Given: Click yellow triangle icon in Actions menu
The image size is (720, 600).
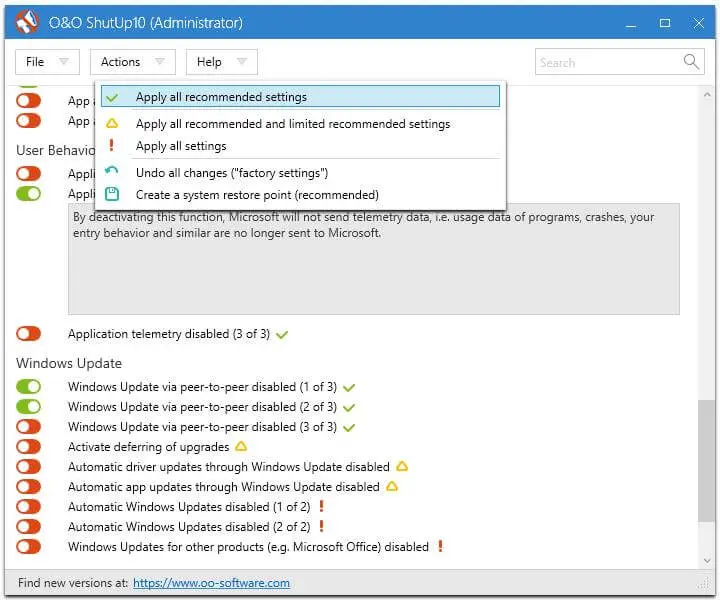Looking at the screenshot, I should pyautogui.click(x=112, y=123).
